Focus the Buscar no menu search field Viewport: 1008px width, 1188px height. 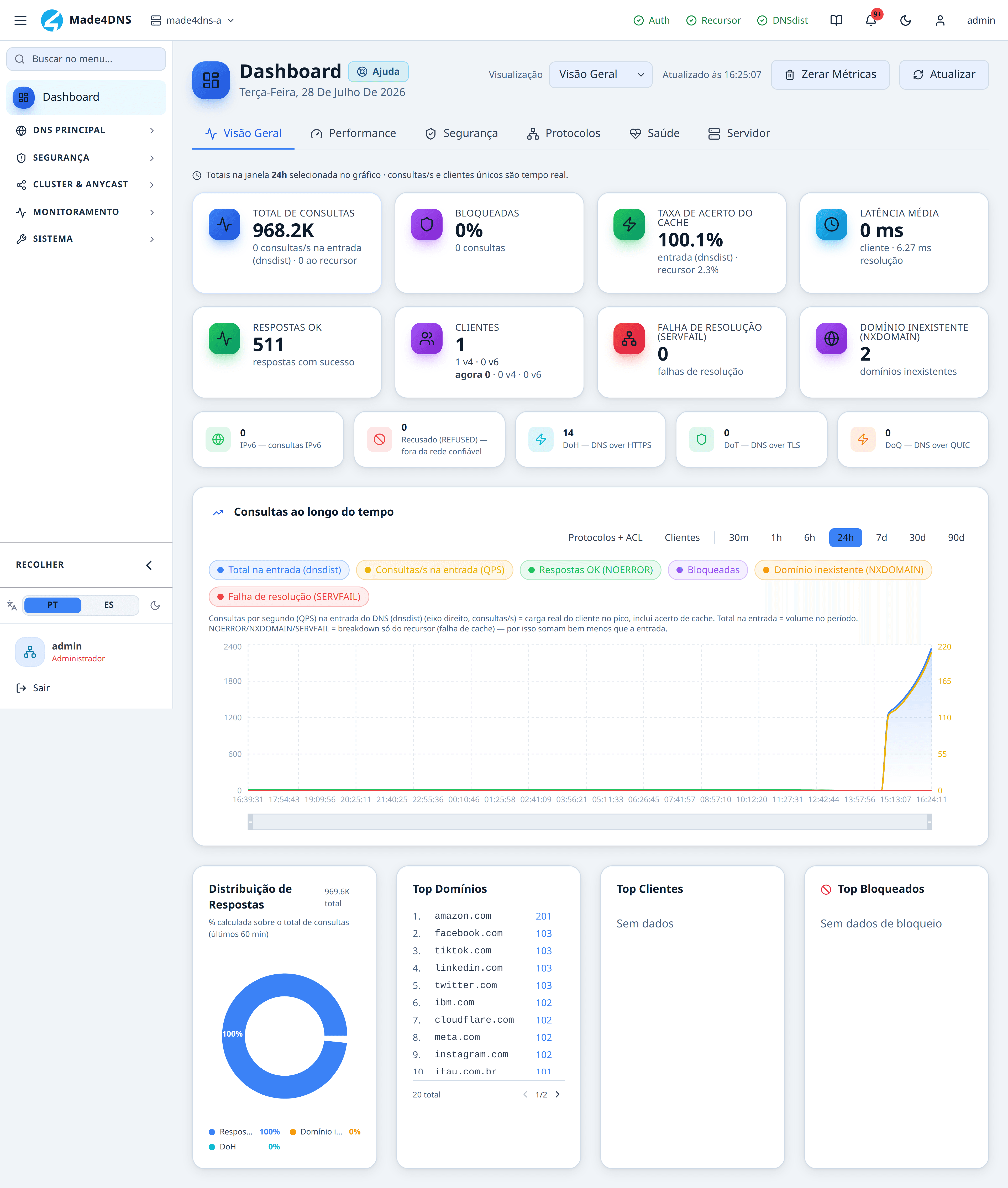[x=86, y=59]
